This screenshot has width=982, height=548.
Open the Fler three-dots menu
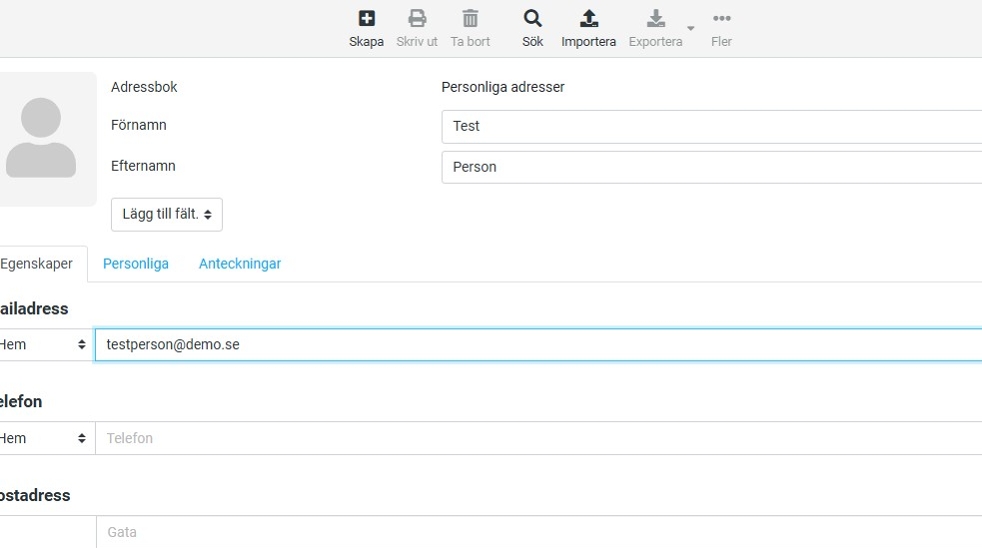click(x=721, y=19)
